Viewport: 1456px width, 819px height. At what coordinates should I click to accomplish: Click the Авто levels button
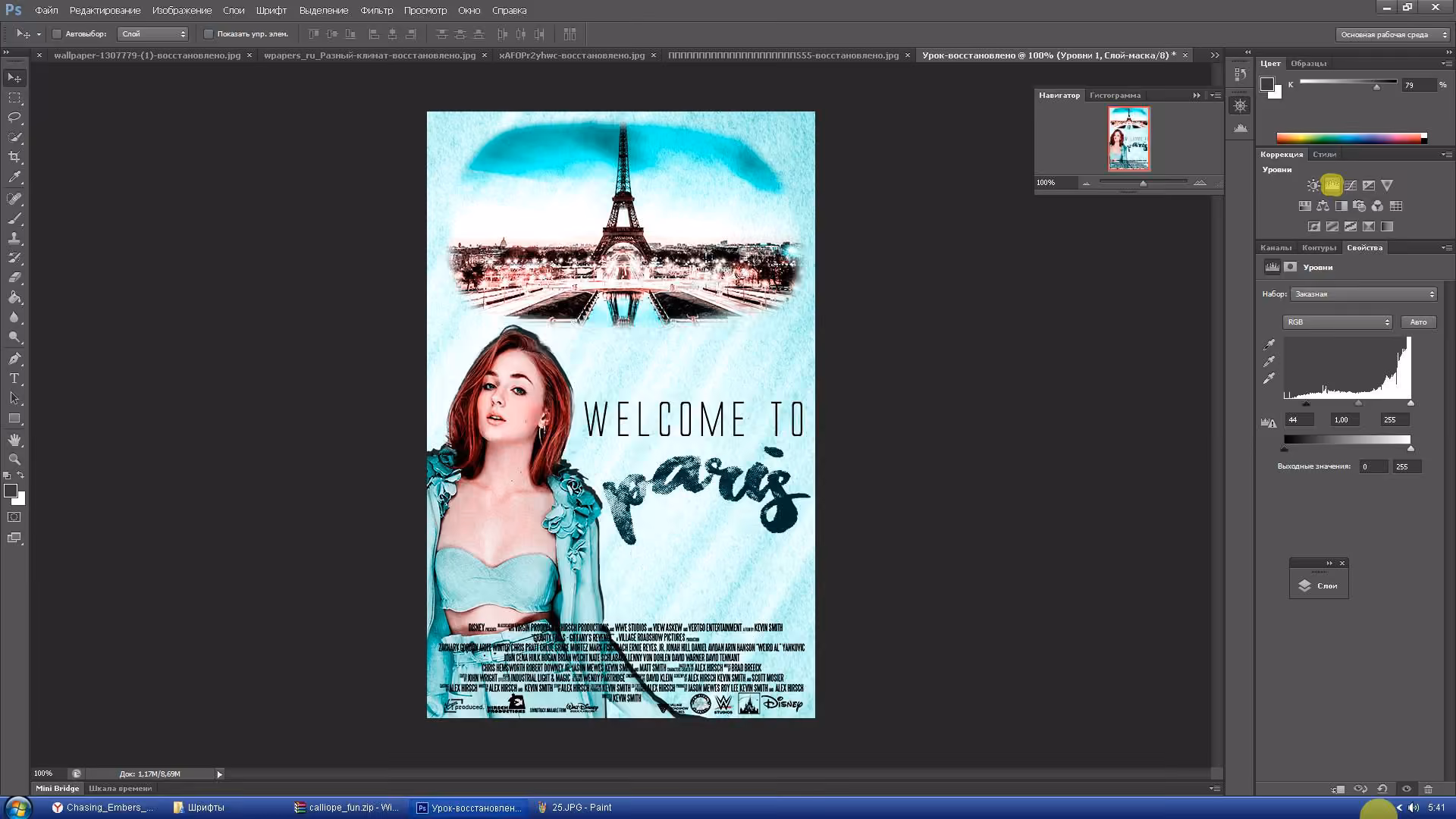[1418, 322]
